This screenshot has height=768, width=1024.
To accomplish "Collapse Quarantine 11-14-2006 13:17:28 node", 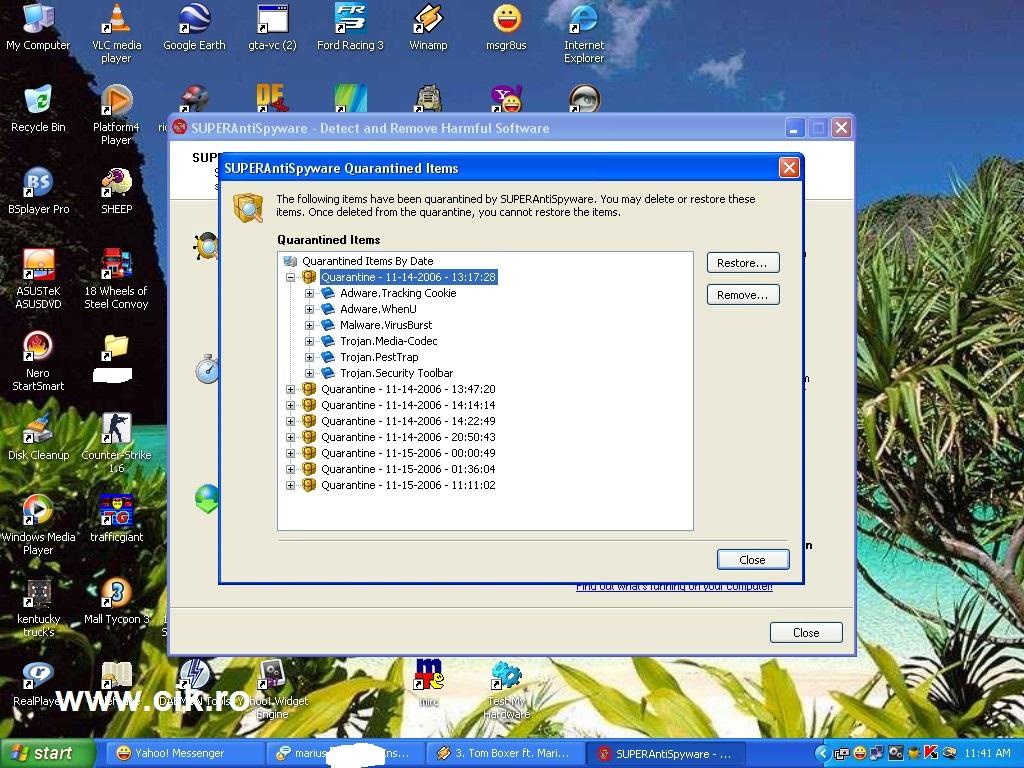I will [291, 278].
